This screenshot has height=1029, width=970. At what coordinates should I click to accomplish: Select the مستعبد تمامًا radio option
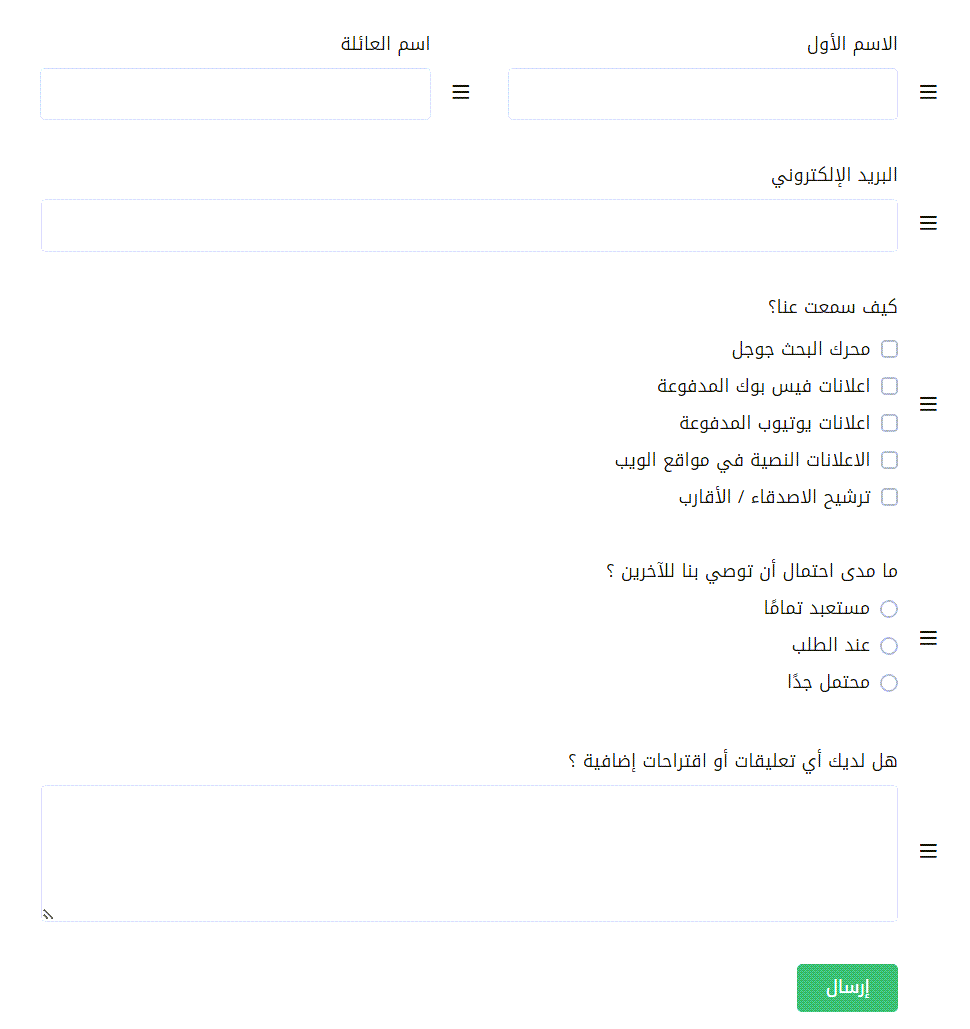[x=889, y=609]
